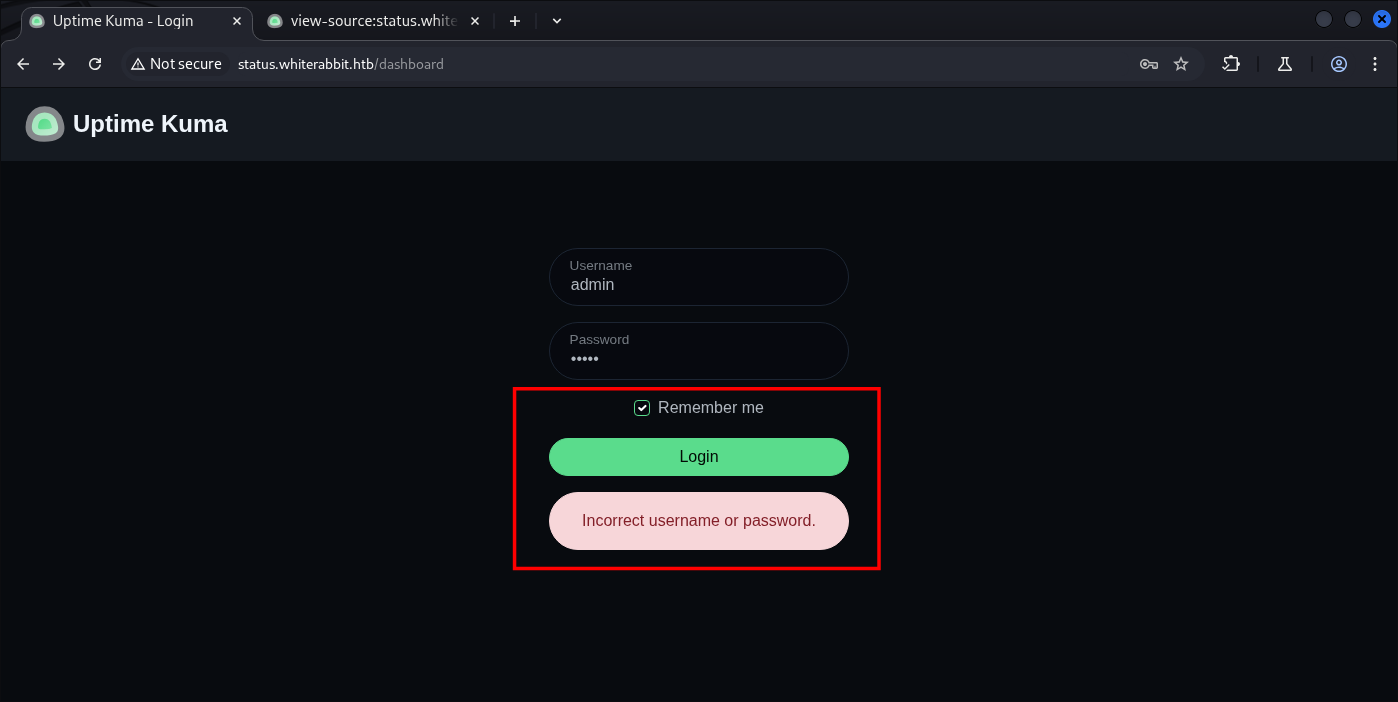Click the browser forward arrow

(x=59, y=64)
